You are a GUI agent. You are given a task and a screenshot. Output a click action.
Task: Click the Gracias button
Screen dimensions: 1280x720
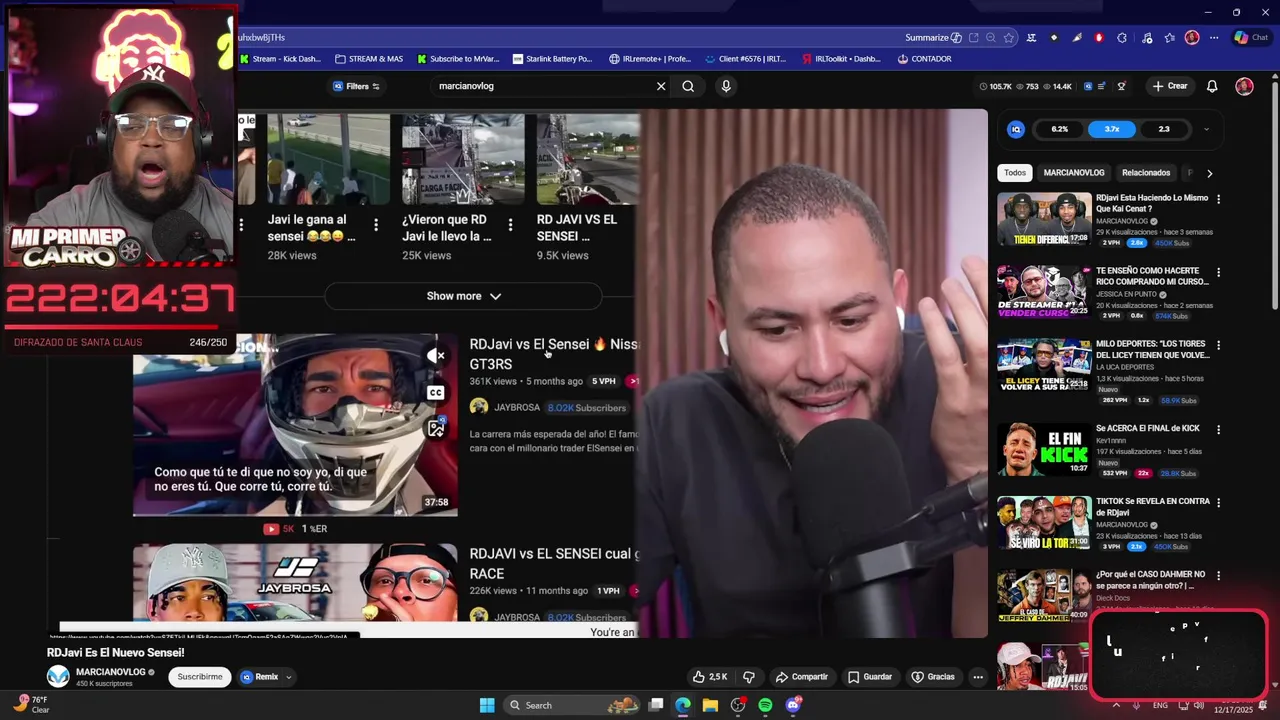point(933,677)
